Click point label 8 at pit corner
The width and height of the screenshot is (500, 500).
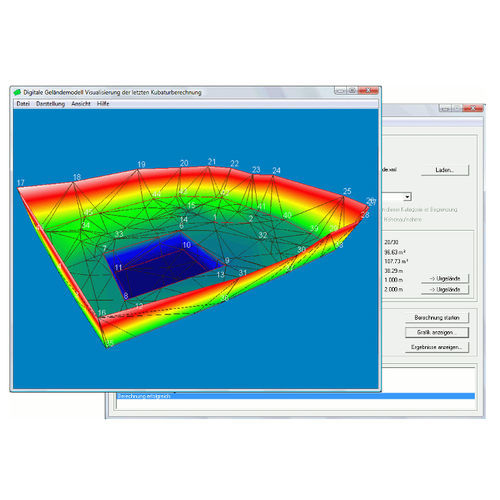tap(126, 296)
